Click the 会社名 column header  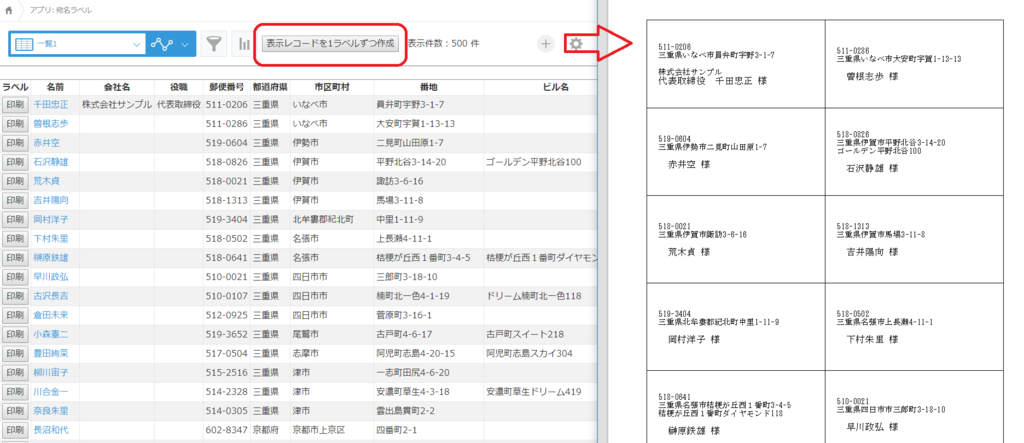coord(117,87)
